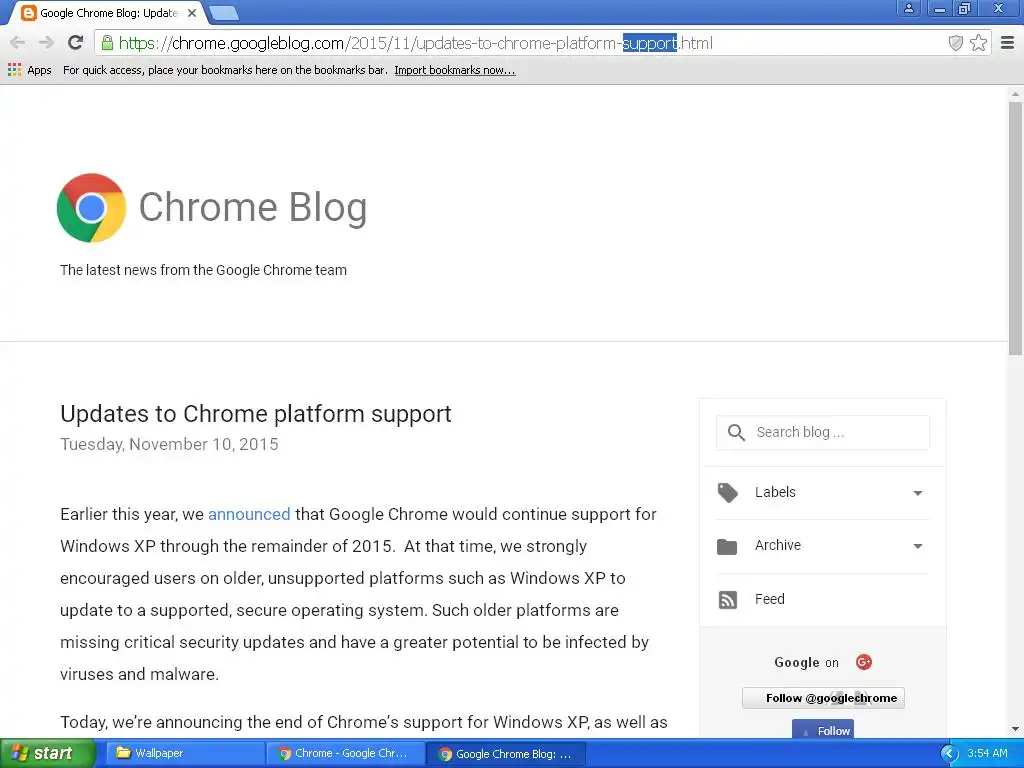Open the 'announced' hyperlink
1024x768 pixels.
tap(249, 514)
